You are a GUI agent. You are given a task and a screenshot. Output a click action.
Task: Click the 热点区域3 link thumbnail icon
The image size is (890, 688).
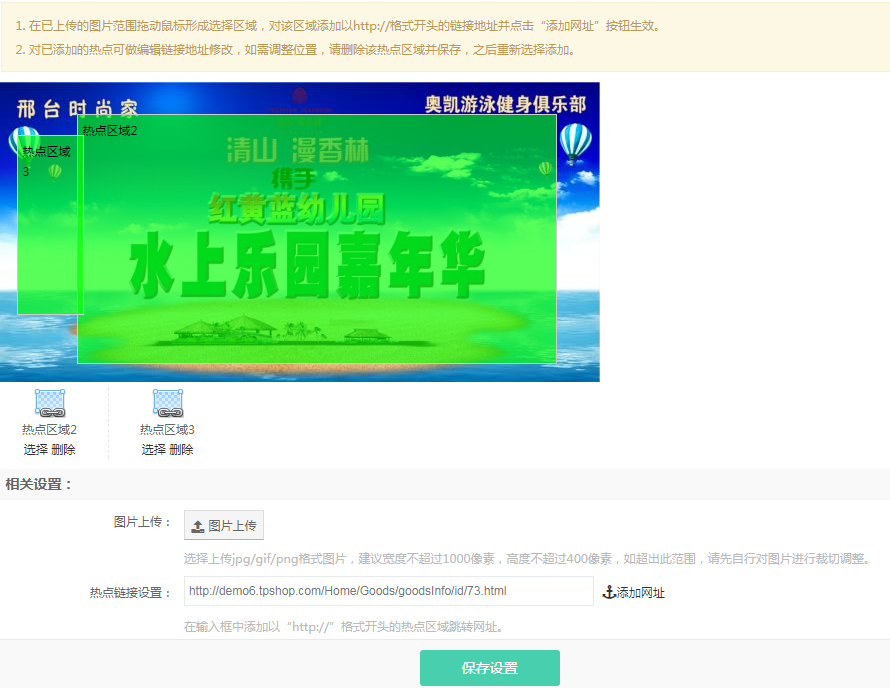[168, 403]
